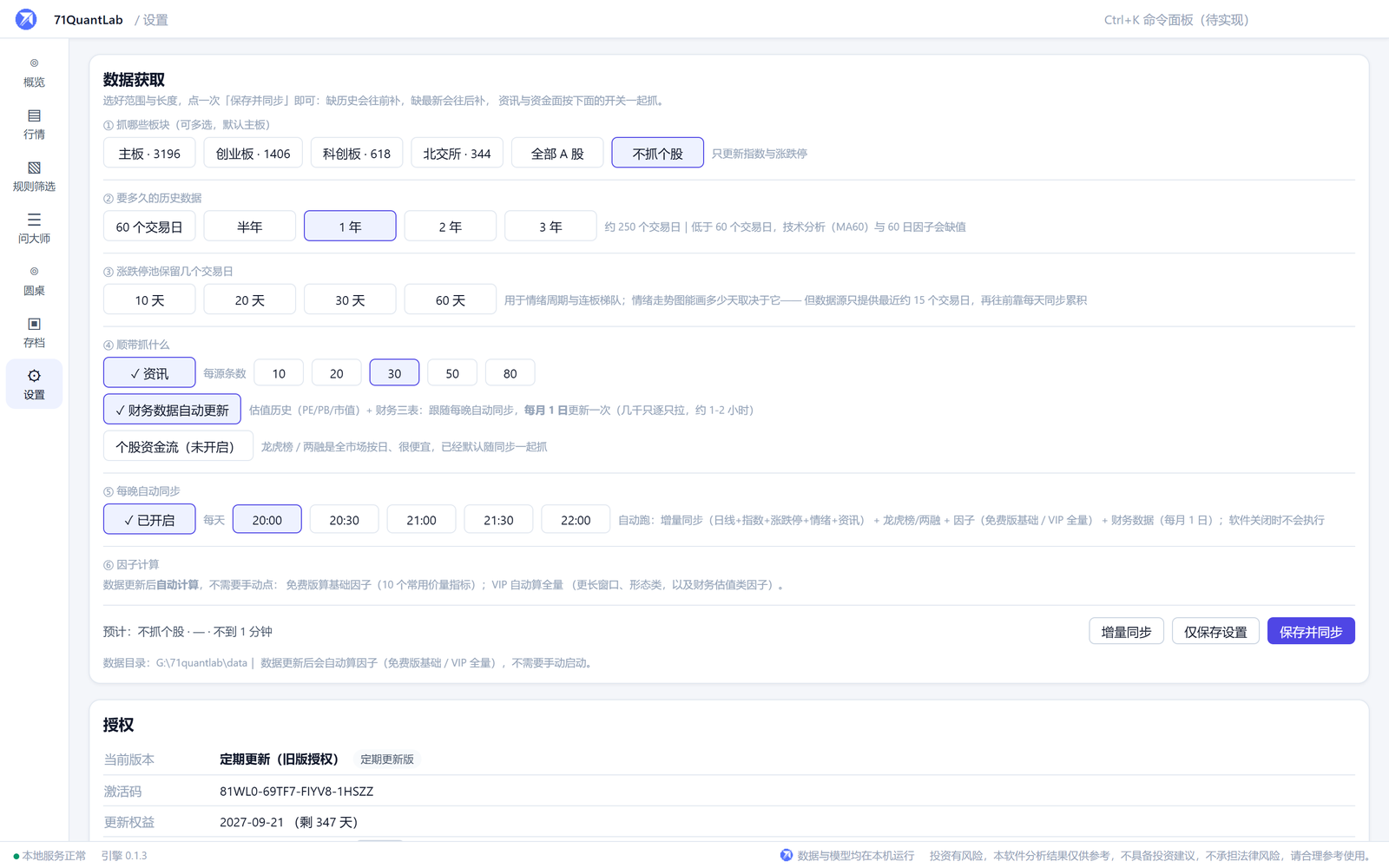Select the 创业板 · 1406 board

[x=253, y=154]
